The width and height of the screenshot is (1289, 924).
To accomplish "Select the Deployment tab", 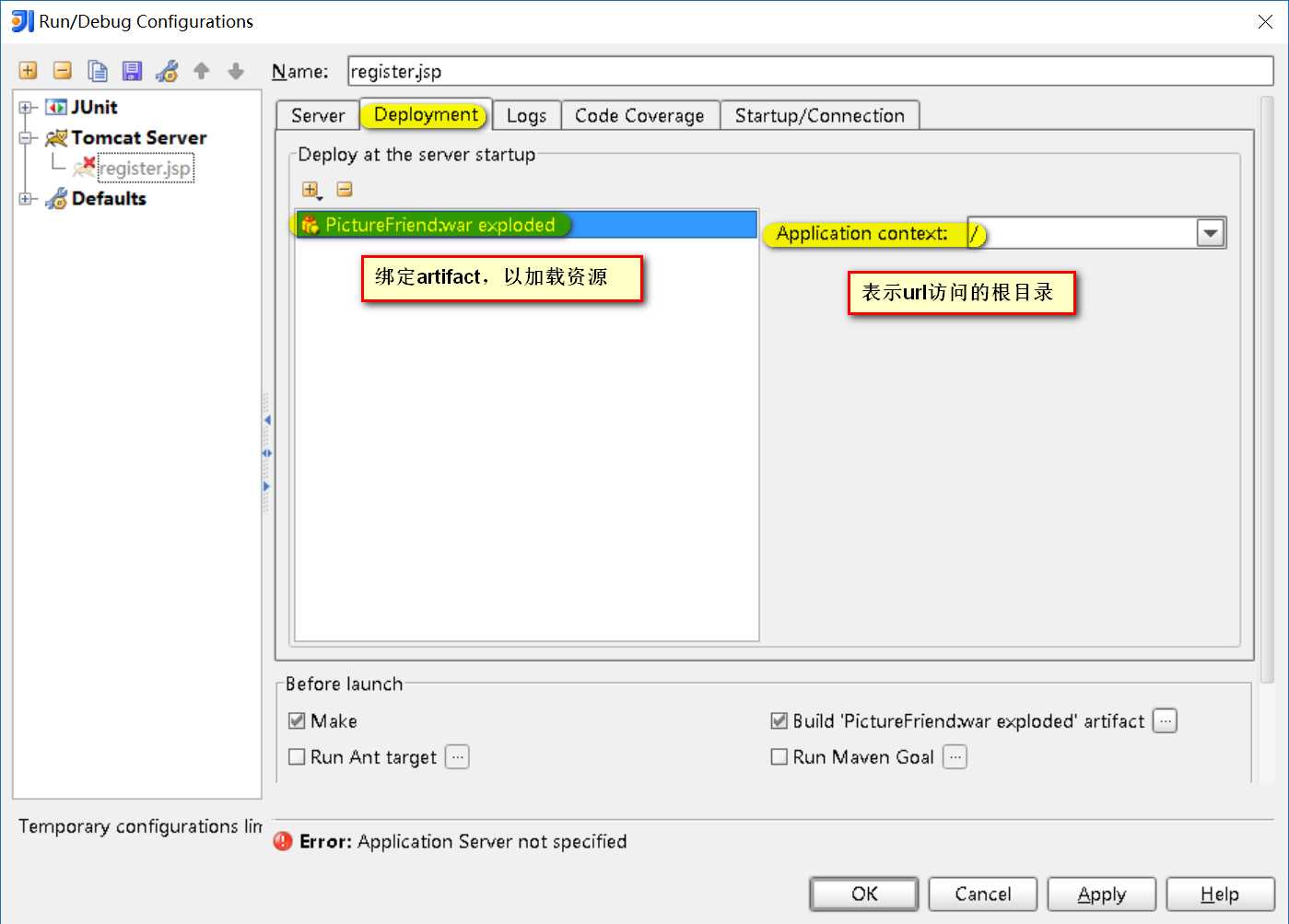I will (x=426, y=115).
